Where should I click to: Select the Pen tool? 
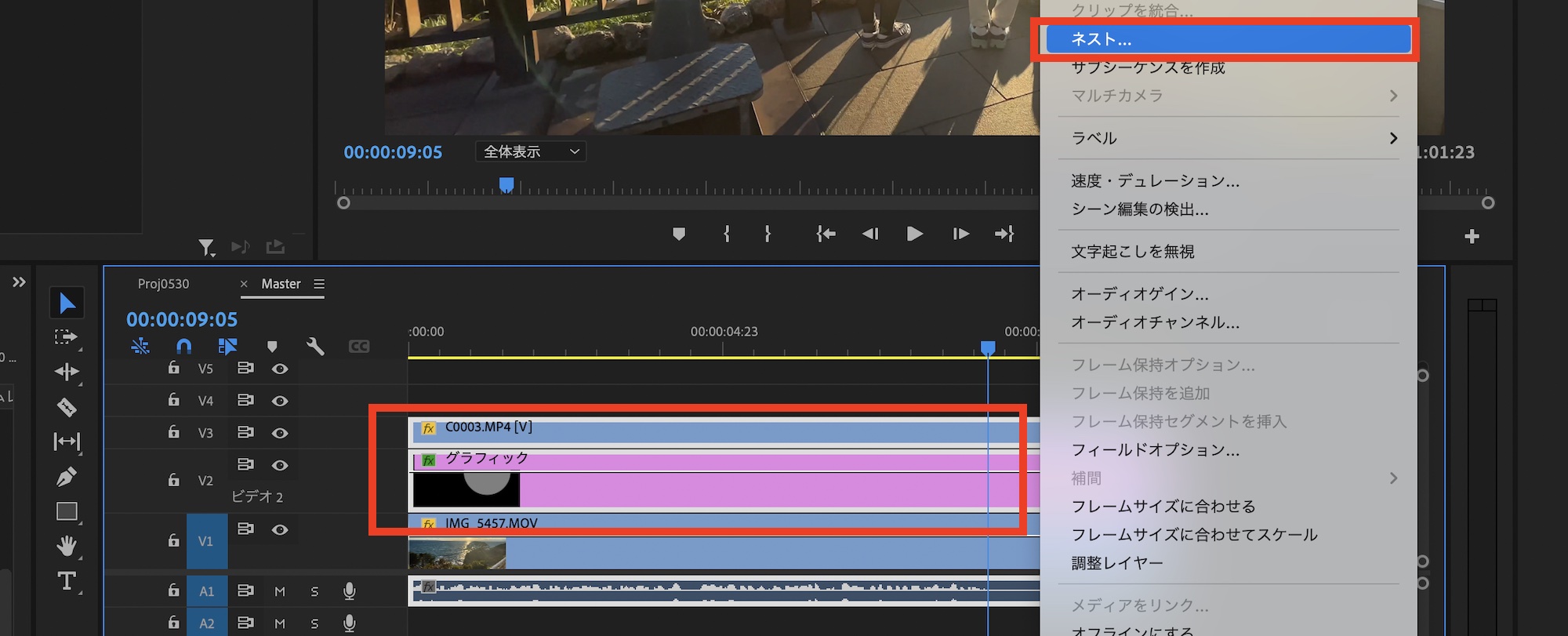pos(67,476)
